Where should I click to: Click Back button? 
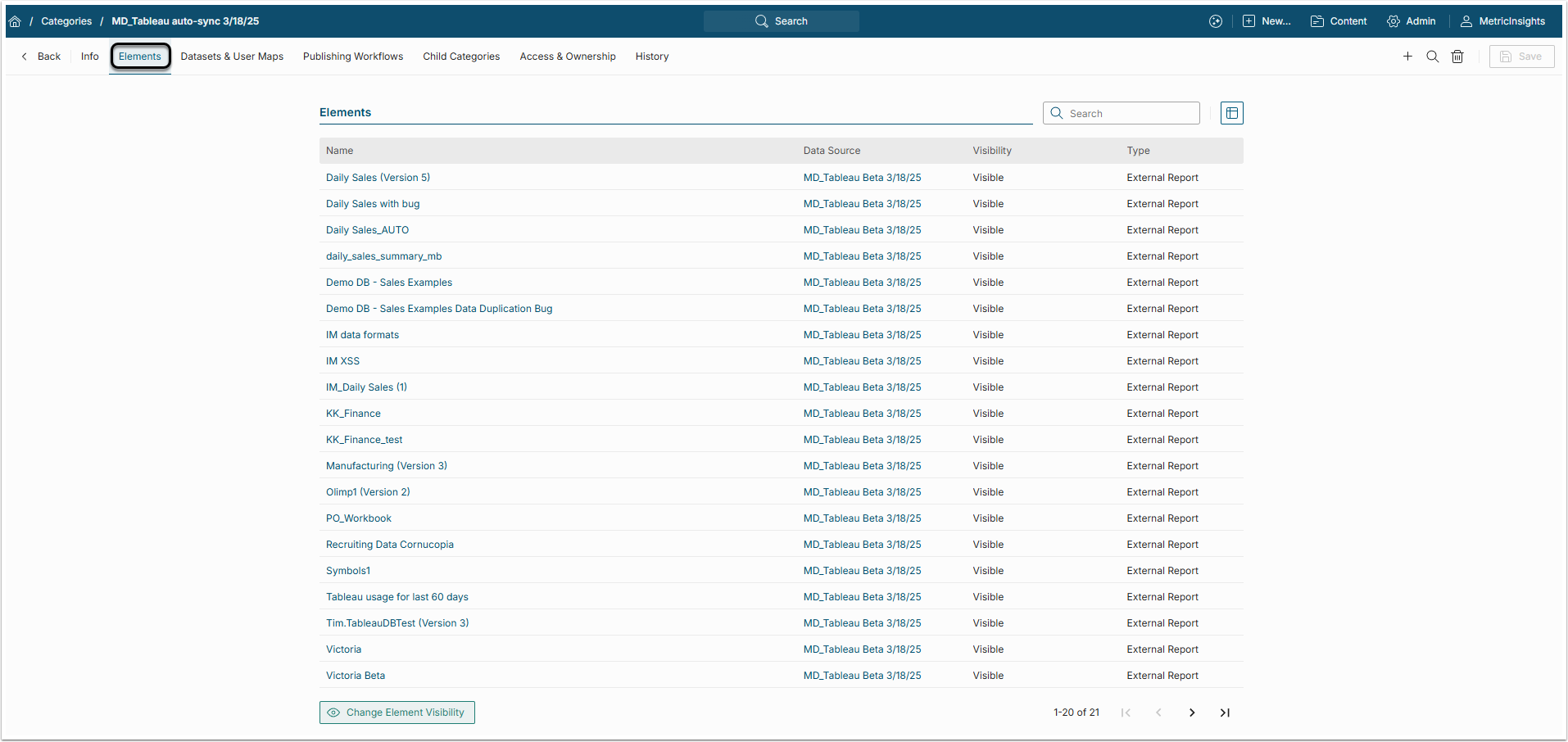pyautogui.click(x=41, y=57)
